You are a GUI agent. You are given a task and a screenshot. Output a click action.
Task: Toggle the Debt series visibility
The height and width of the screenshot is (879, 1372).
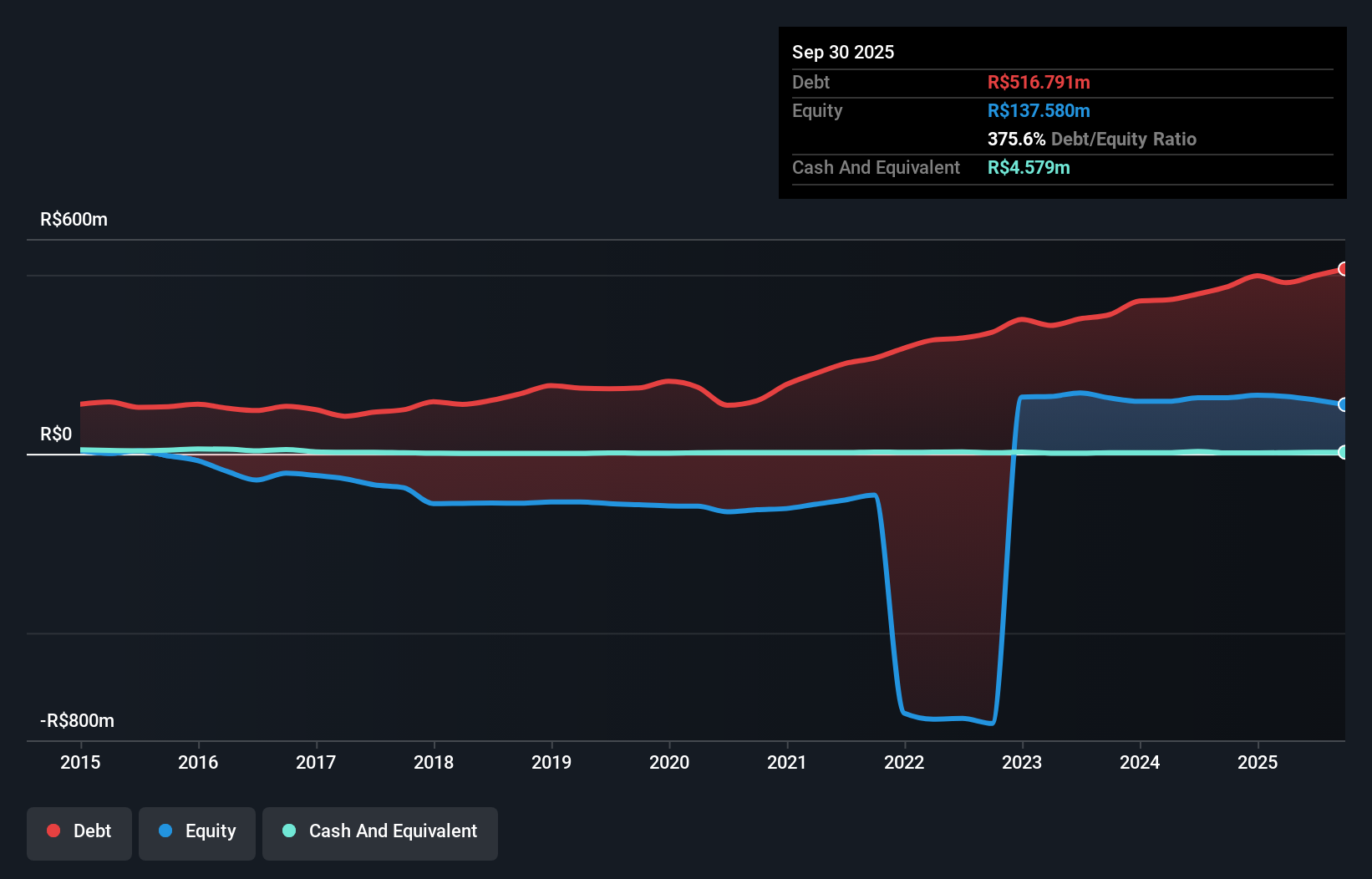pyautogui.click(x=79, y=832)
